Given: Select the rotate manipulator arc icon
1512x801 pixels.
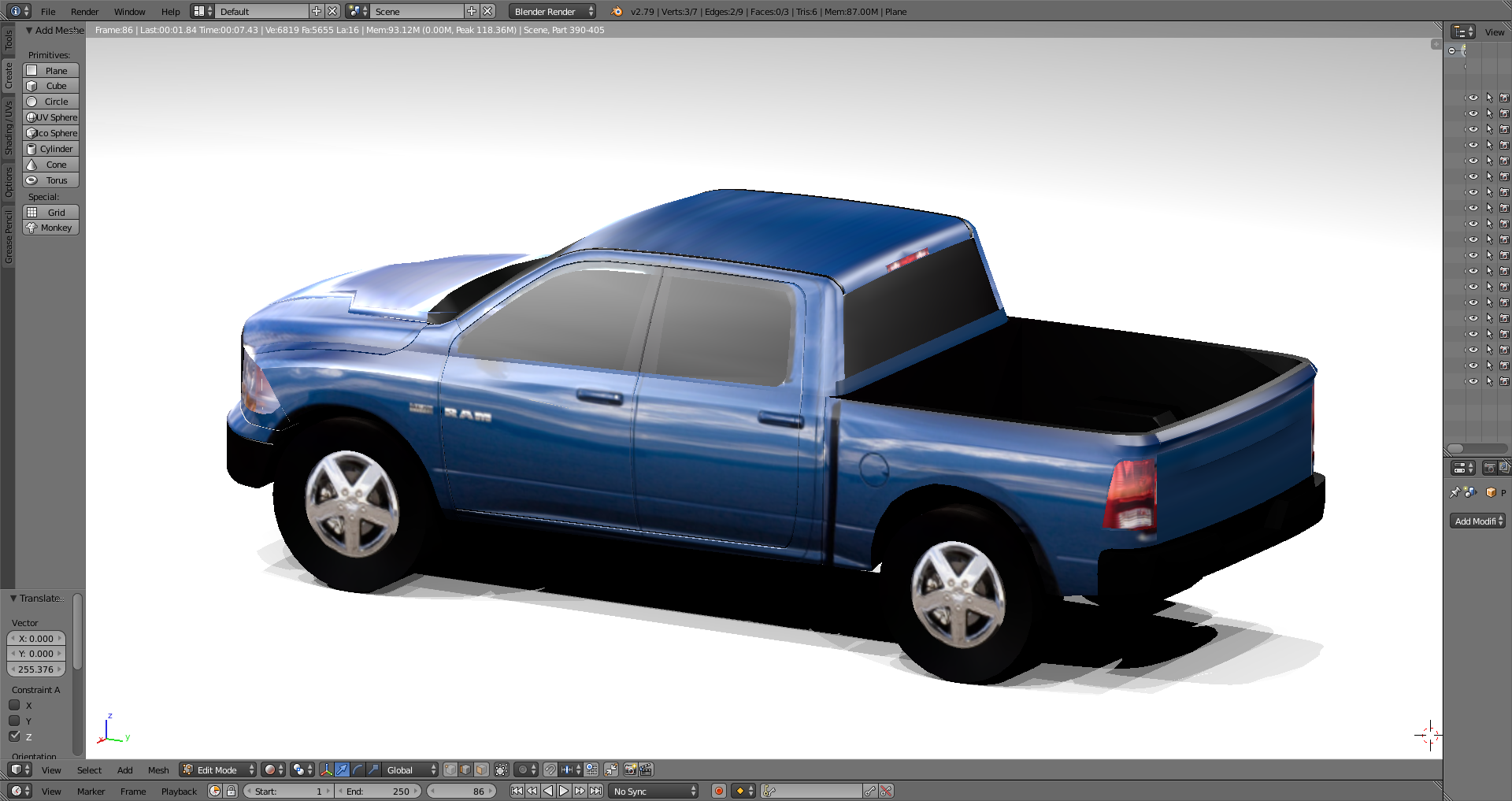Looking at the screenshot, I should (x=358, y=770).
